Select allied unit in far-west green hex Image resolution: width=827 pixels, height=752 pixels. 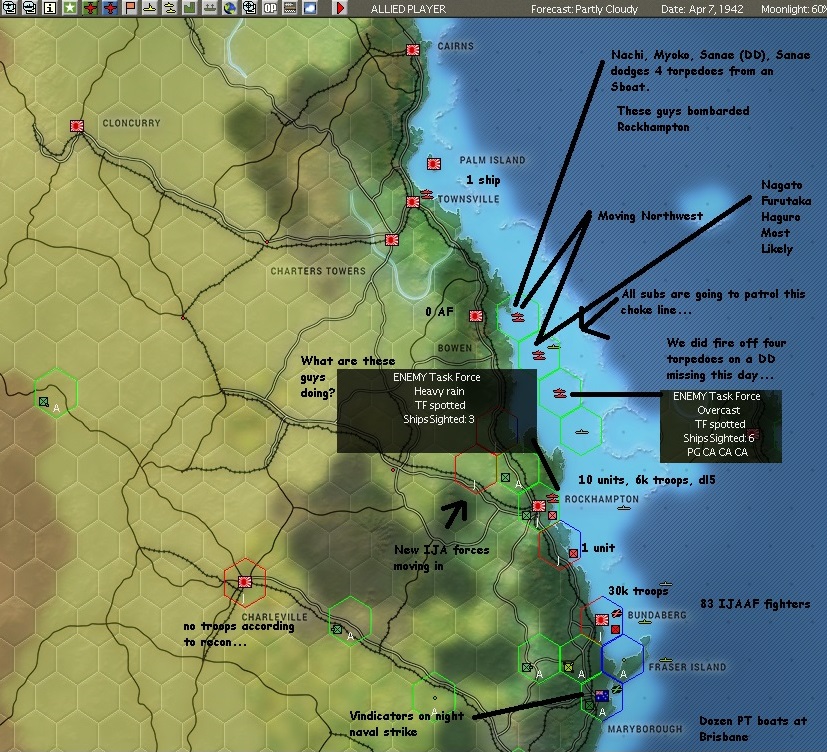[x=44, y=402]
